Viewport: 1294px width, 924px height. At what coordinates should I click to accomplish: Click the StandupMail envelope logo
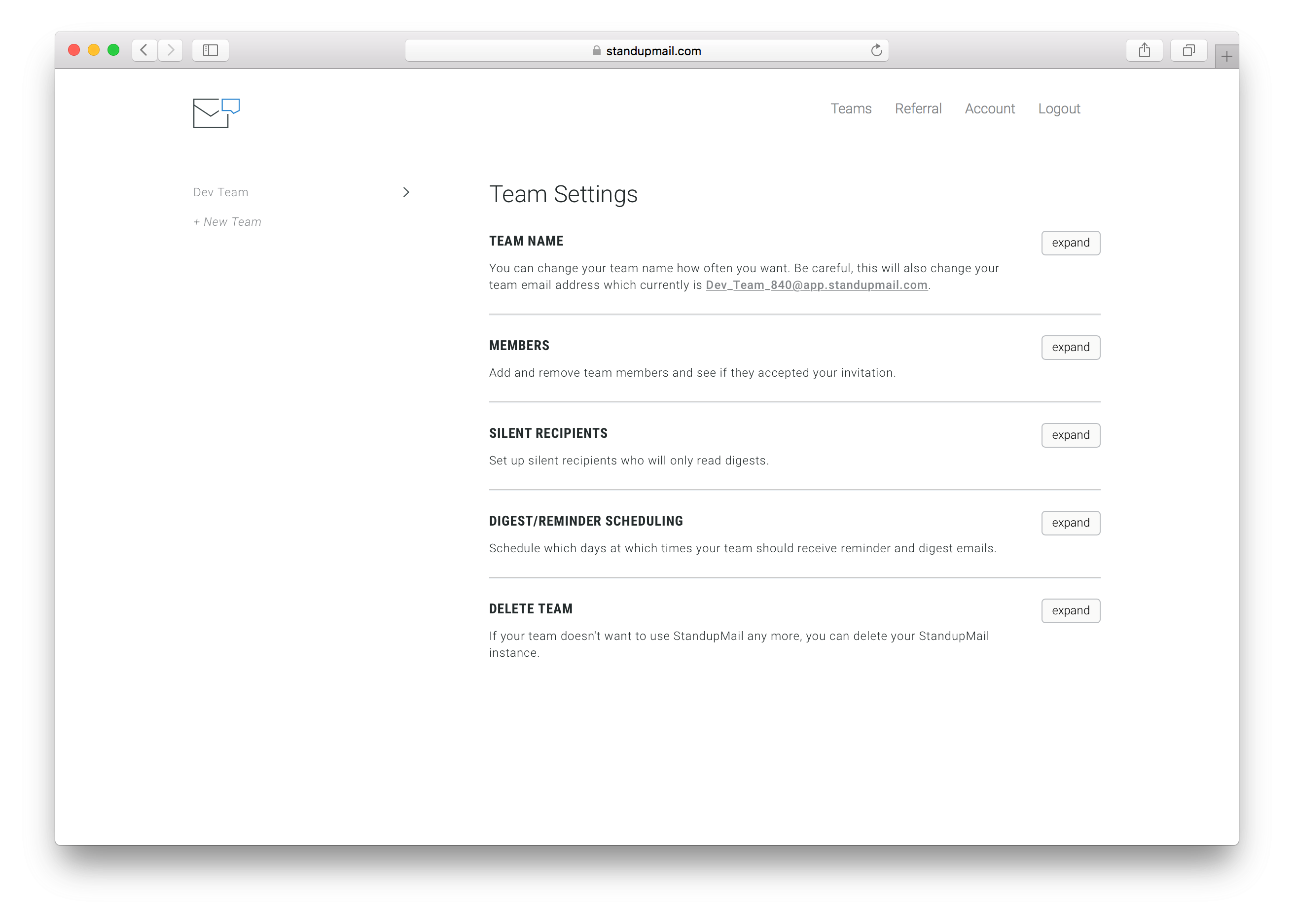point(216,113)
